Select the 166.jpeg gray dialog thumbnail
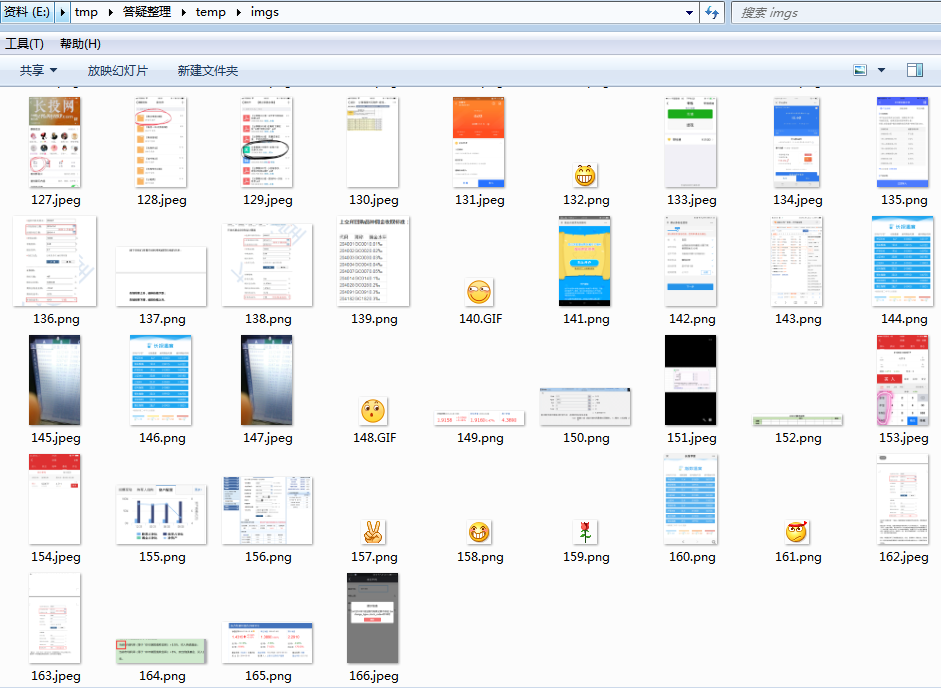 373,618
